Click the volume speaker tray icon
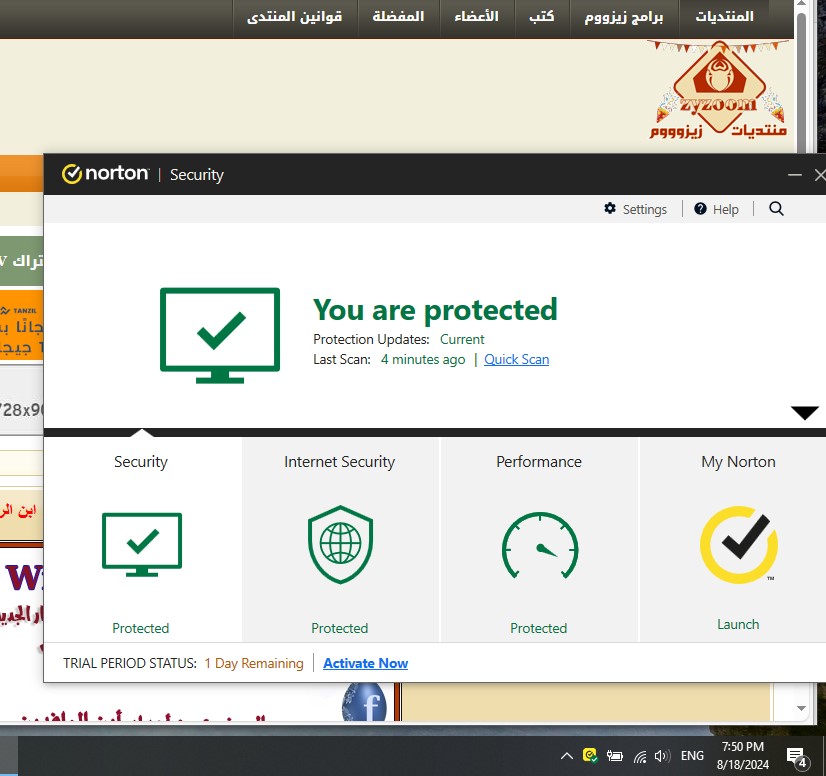 coord(662,756)
